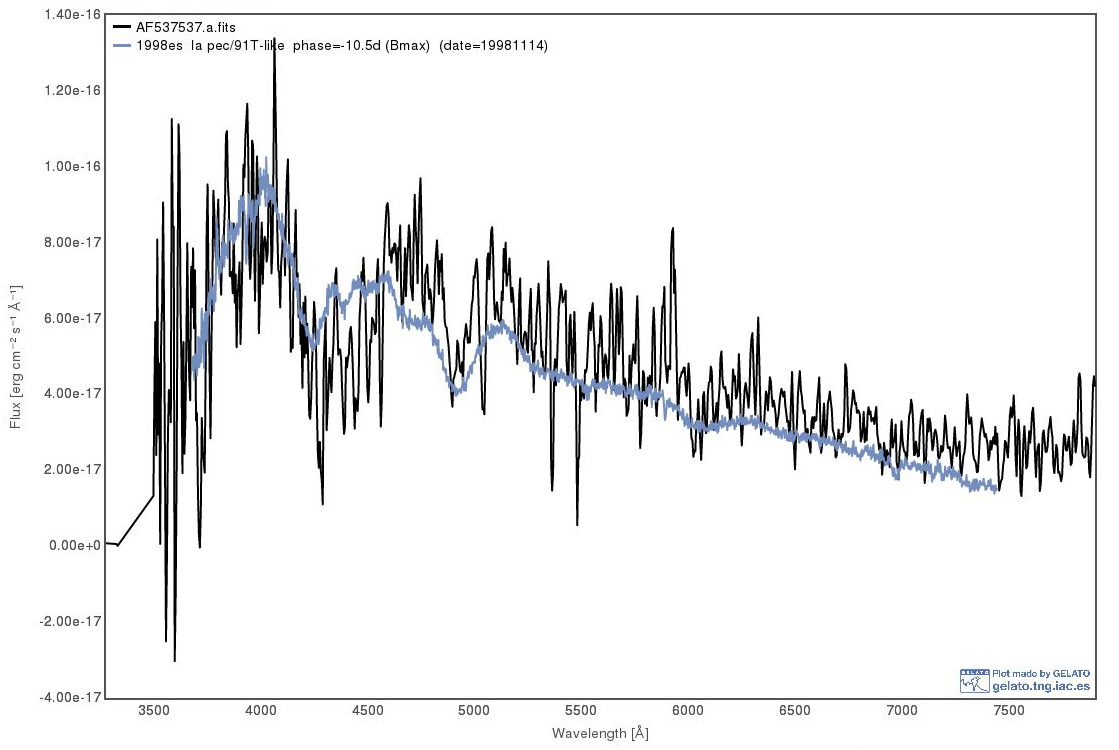
Task: Click the -4.00e-17 flux tick label
Action: point(71,697)
